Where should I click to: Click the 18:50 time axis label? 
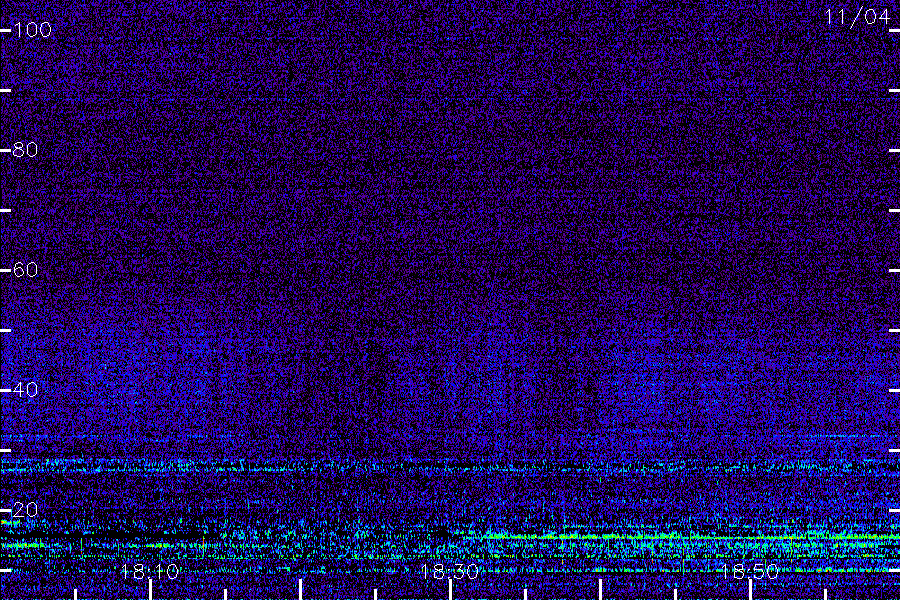pyautogui.click(x=750, y=572)
